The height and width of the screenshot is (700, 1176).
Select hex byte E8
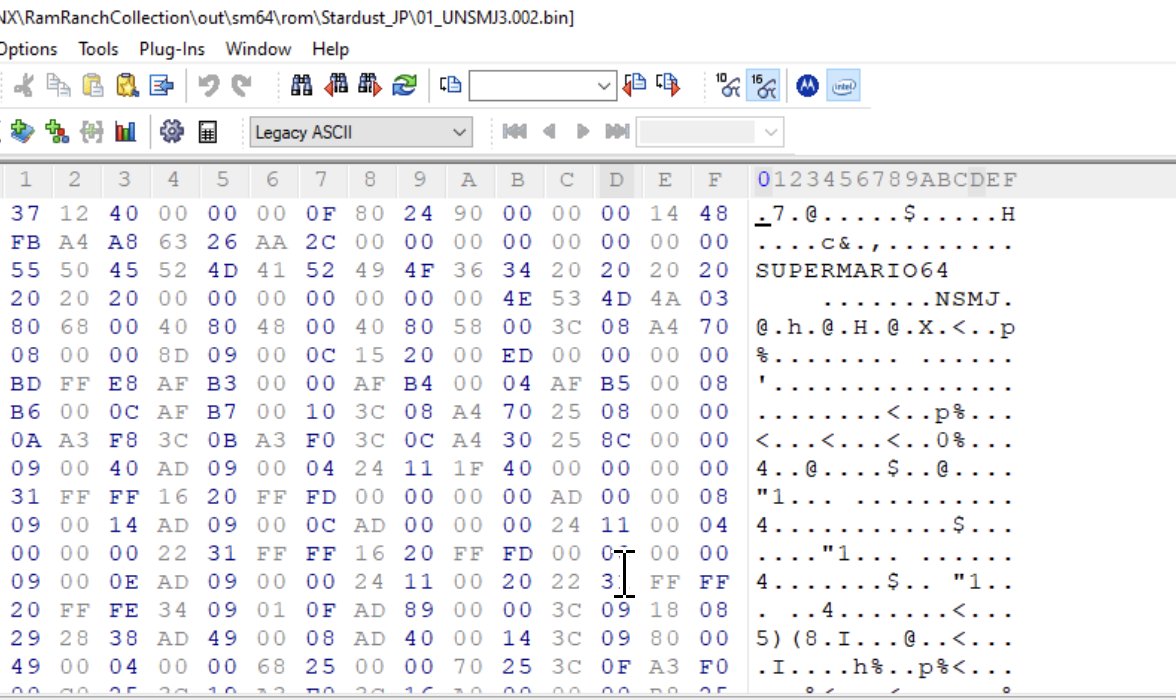[x=124, y=383]
